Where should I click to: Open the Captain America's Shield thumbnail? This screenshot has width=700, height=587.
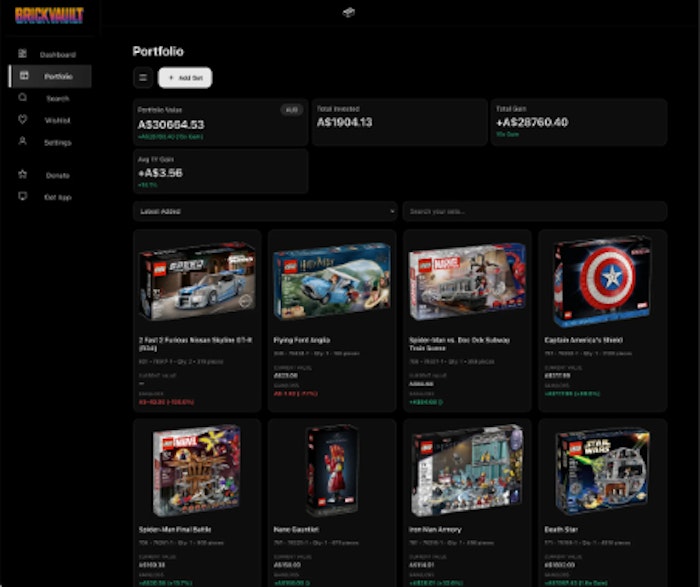click(602, 281)
